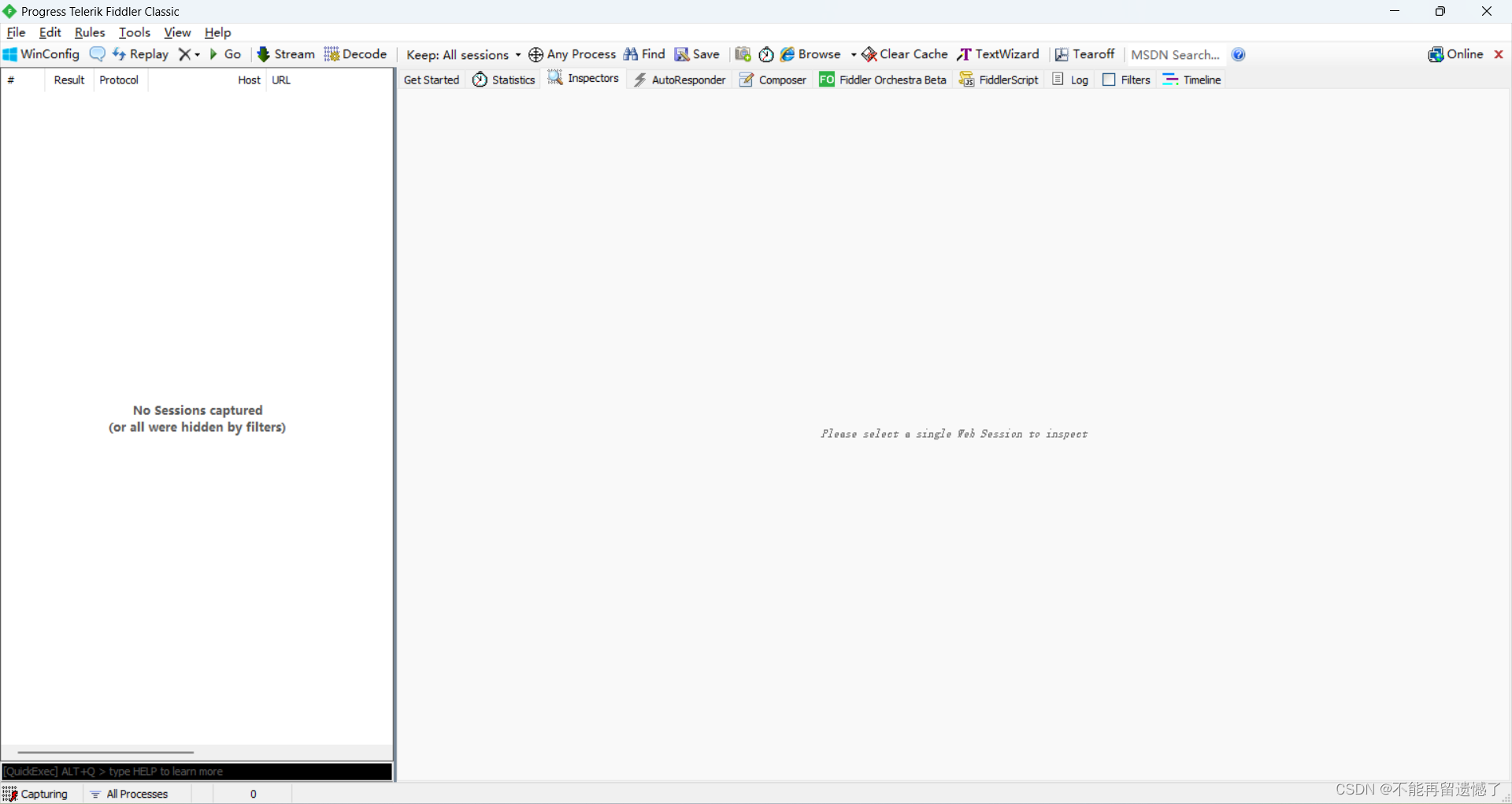Save sessions with Save button
Viewport: 1512px width, 804px height.
[697, 54]
